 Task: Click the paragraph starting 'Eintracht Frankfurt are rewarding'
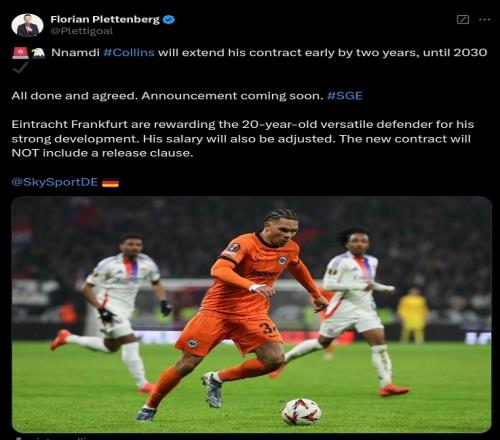243,139
